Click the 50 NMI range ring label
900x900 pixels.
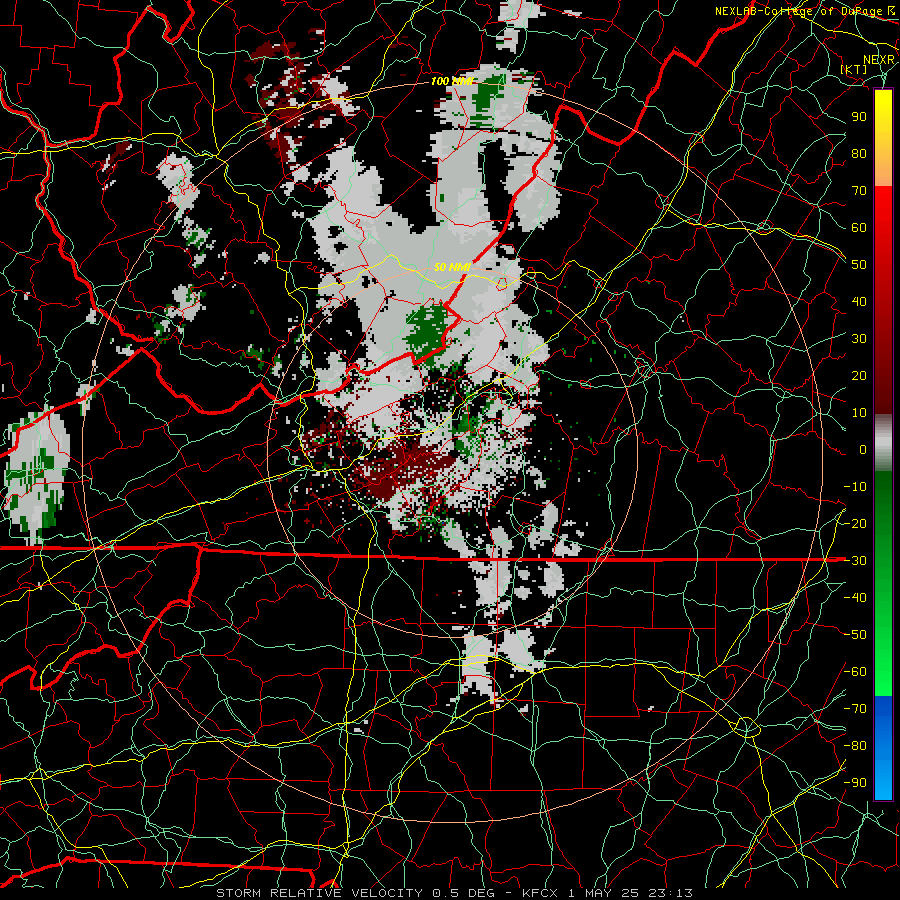[x=452, y=267]
